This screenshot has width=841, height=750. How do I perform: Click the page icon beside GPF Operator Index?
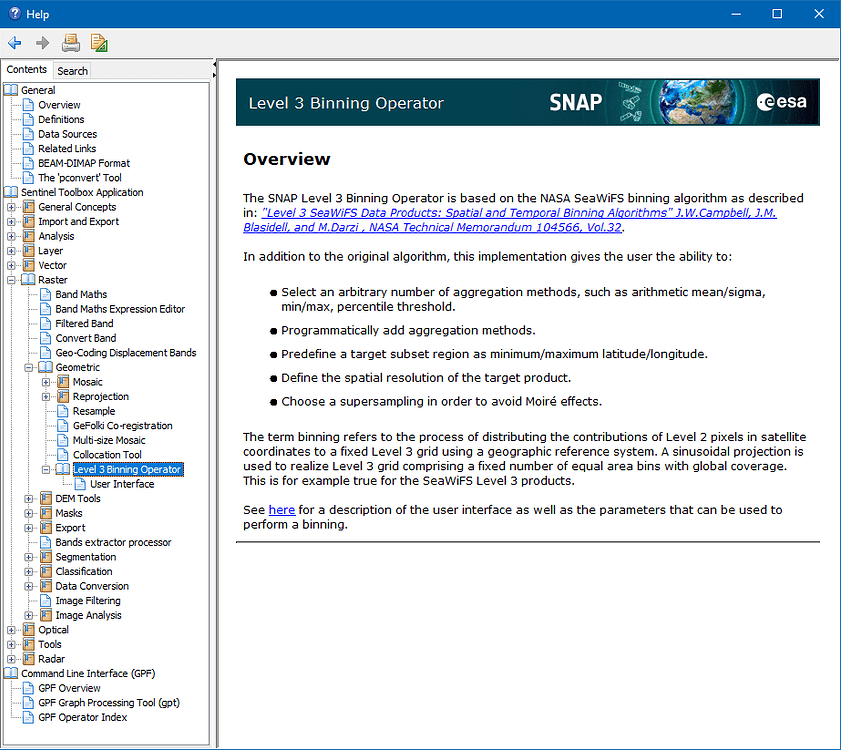pyautogui.click(x=28, y=717)
